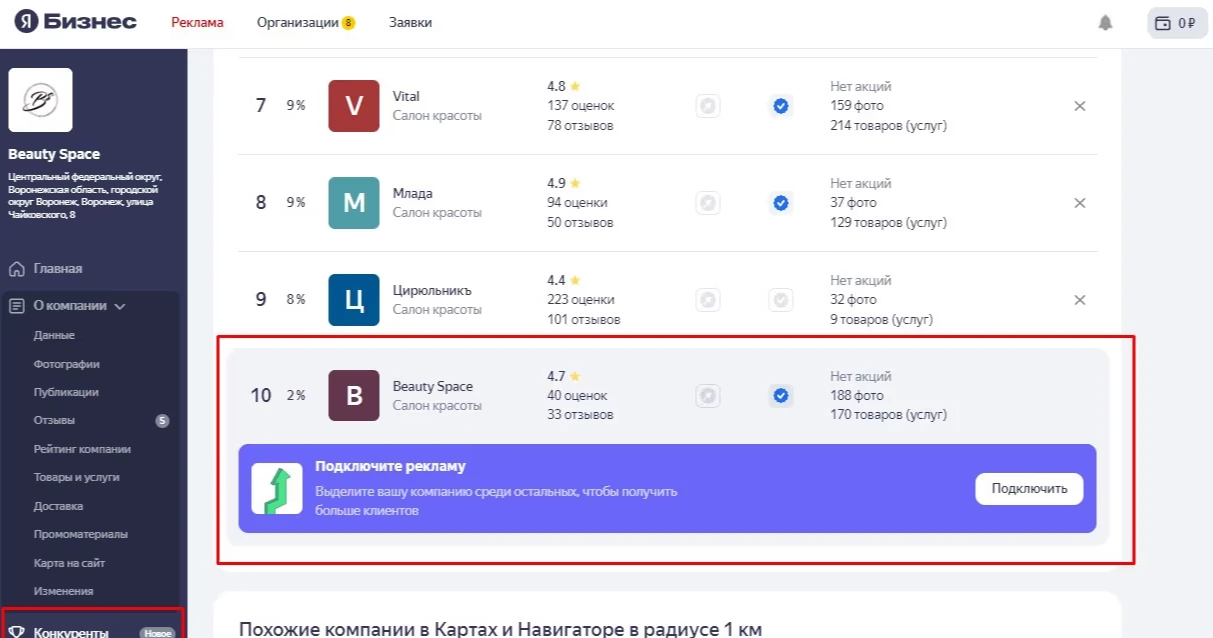Click the Цирюльникъ blue Ц logo
Viewport: 1213px width, 638px height.
tap(354, 300)
